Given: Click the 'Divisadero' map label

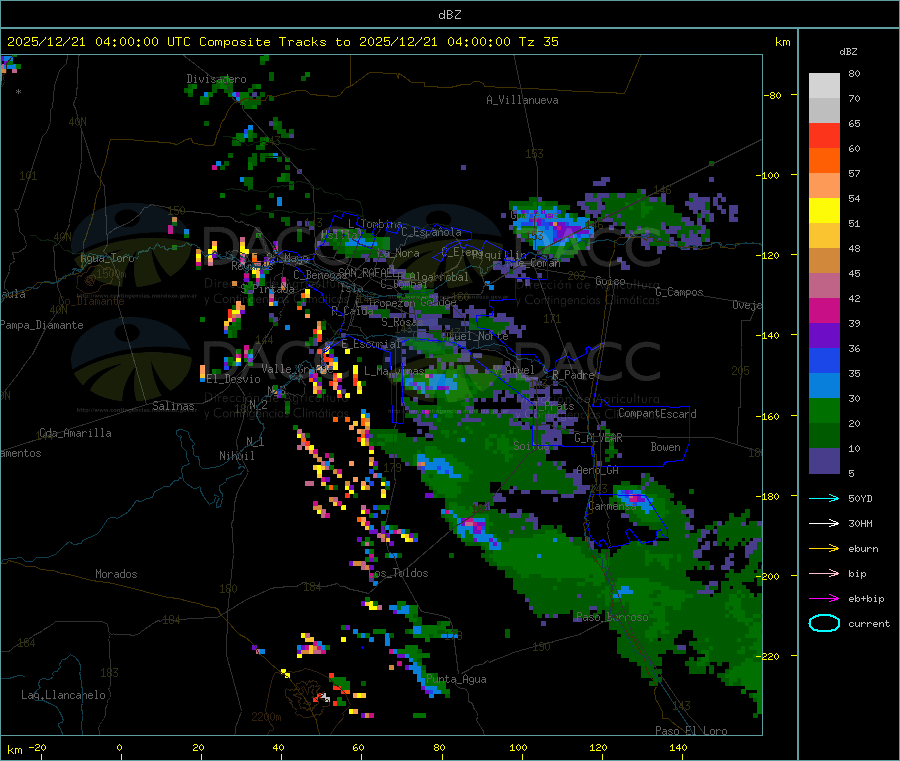Looking at the screenshot, I should point(216,79).
